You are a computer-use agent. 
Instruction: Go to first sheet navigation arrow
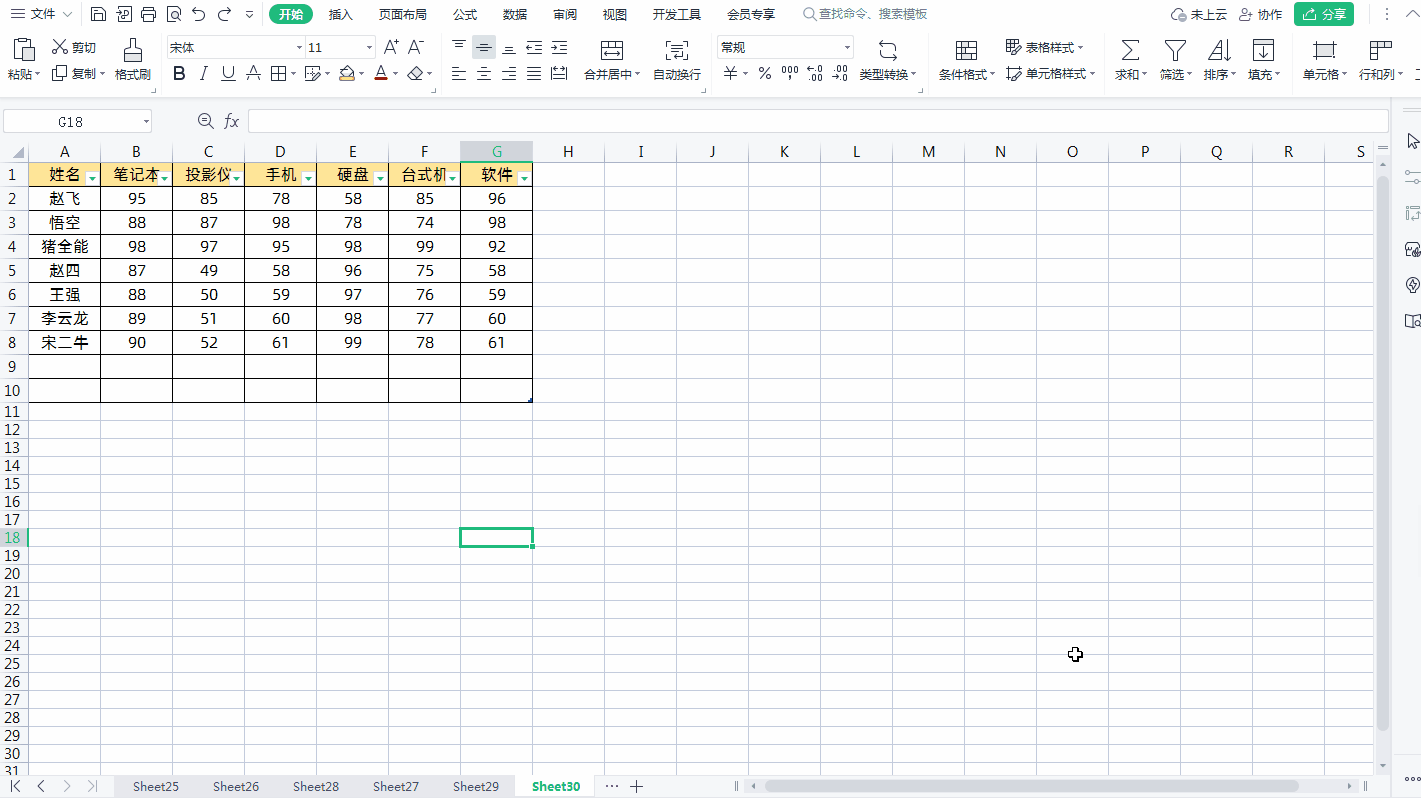coord(16,786)
